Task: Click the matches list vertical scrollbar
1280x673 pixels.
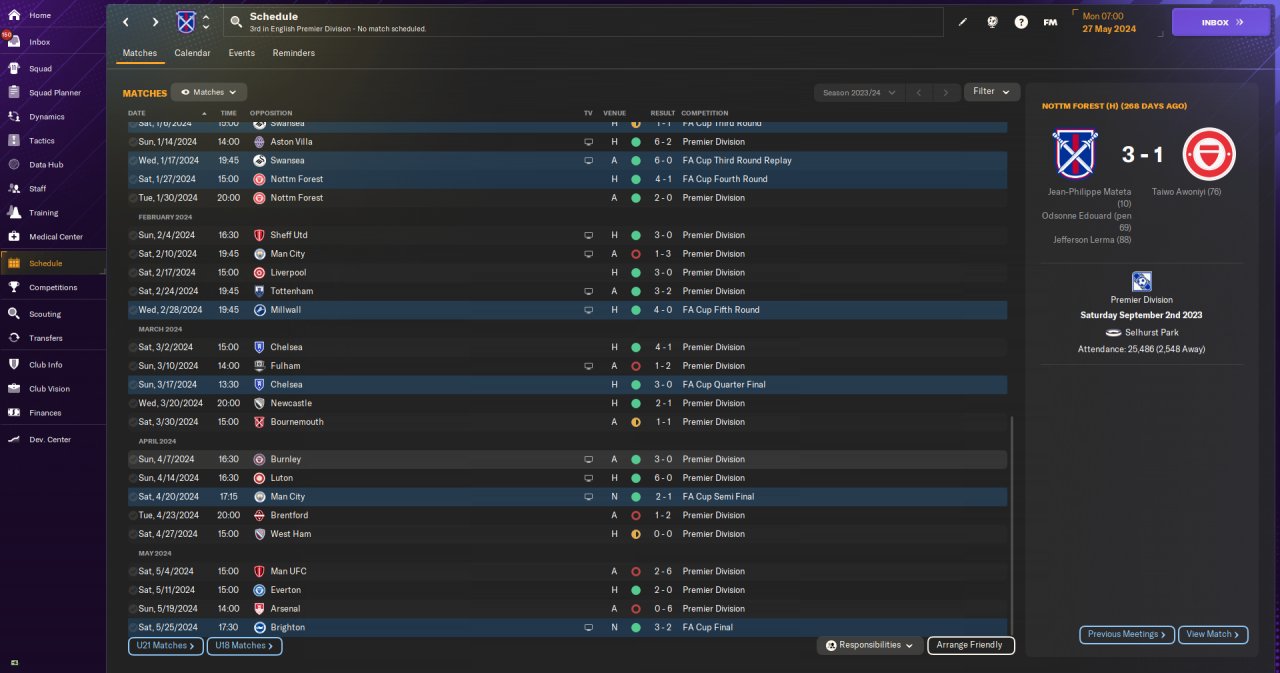Action: point(1012,525)
